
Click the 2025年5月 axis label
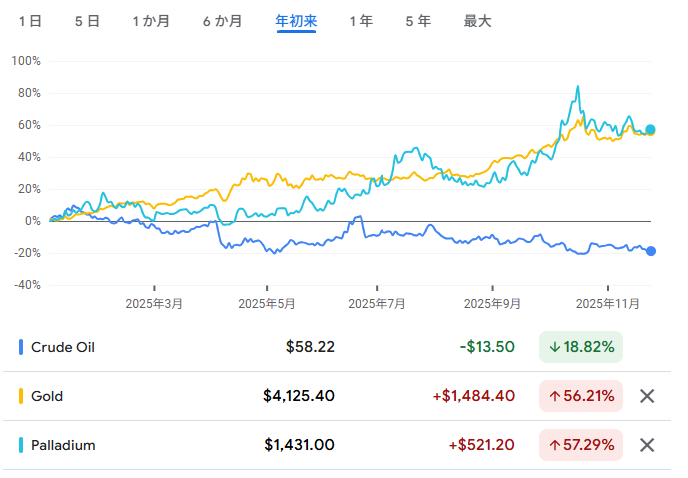[267, 304]
